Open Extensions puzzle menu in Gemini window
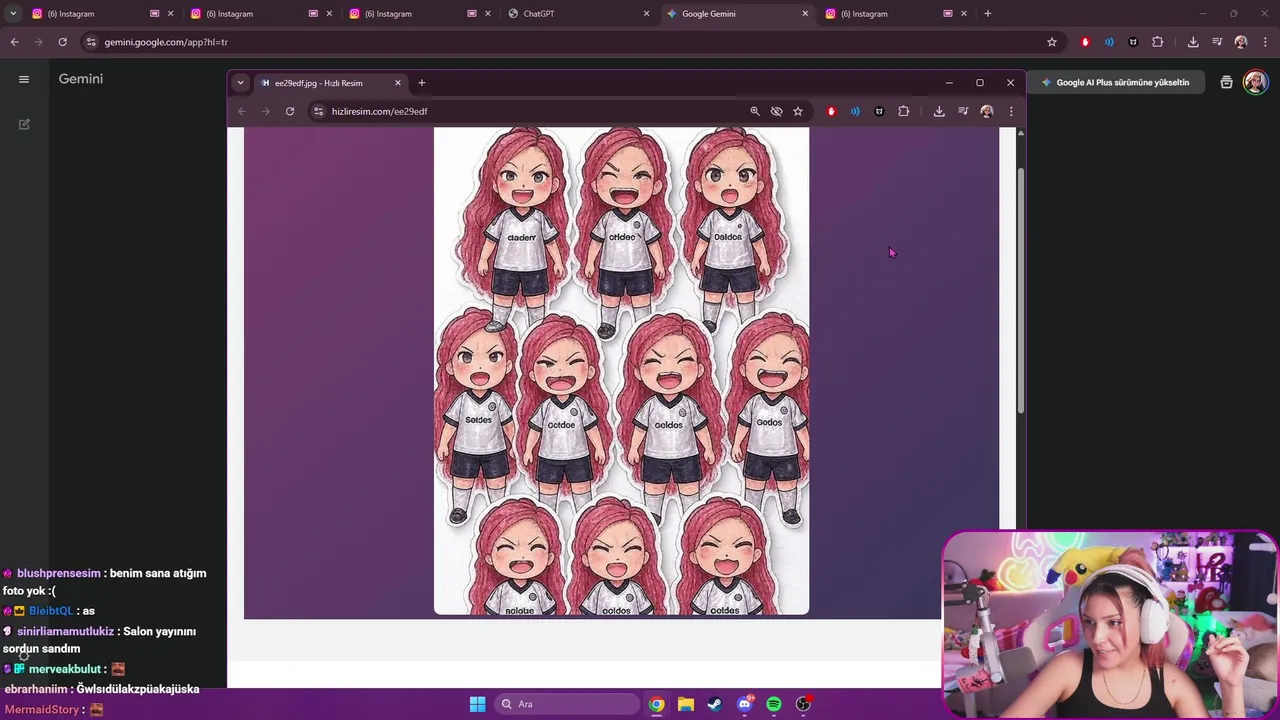The image size is (1280, 720). [x=1157, y=42]
